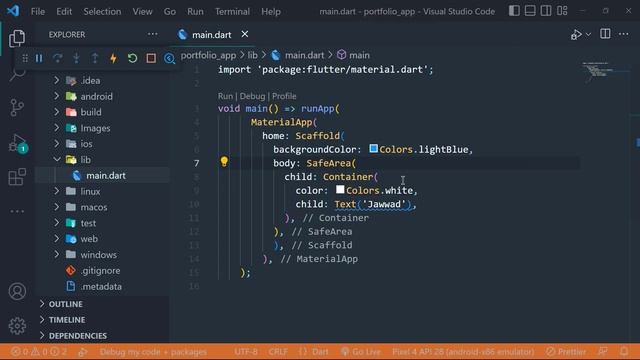Click the Run code lens link

coord(225,96)
